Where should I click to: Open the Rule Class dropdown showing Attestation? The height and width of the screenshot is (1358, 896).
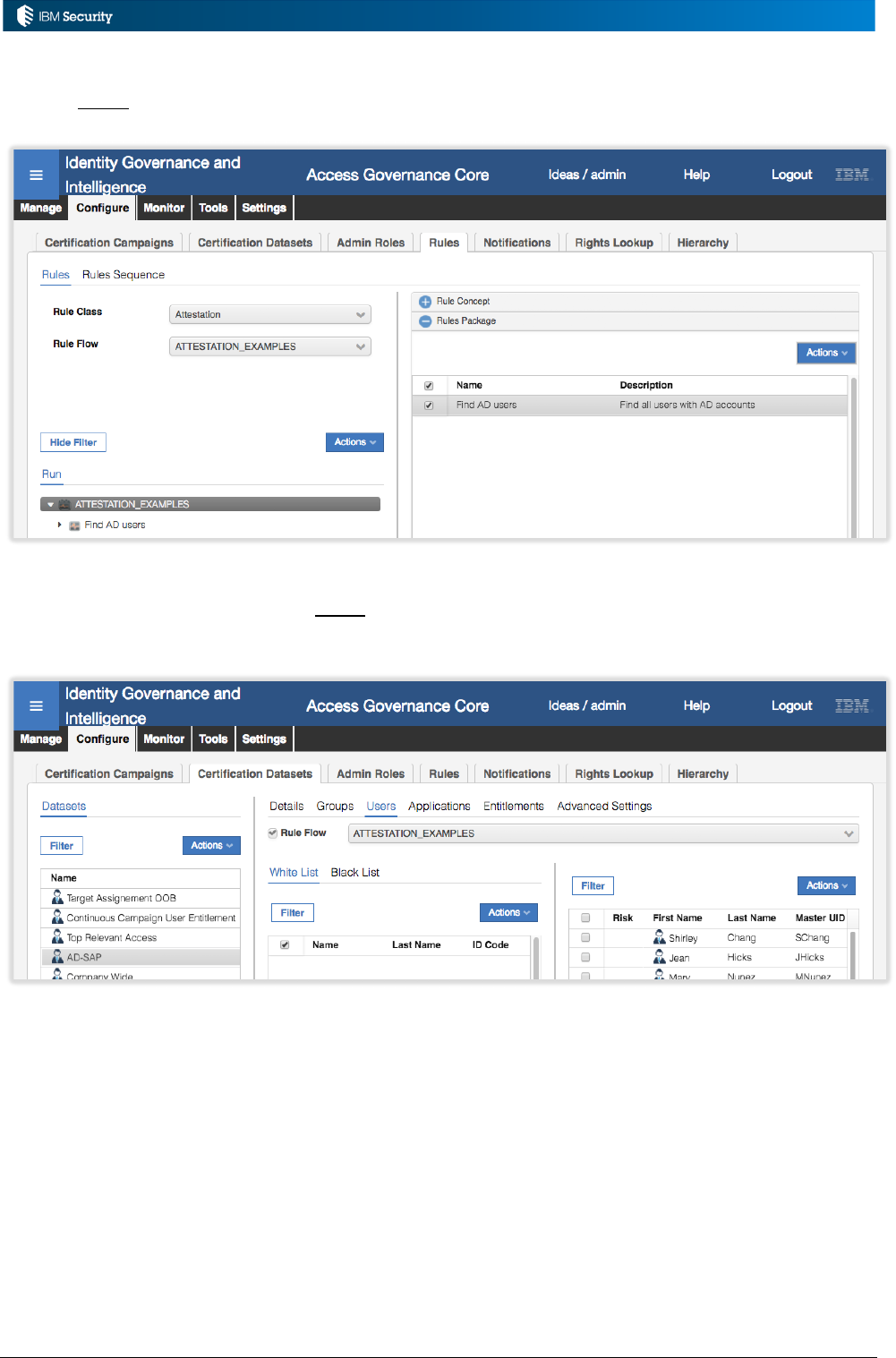click(x=270, y=315)
